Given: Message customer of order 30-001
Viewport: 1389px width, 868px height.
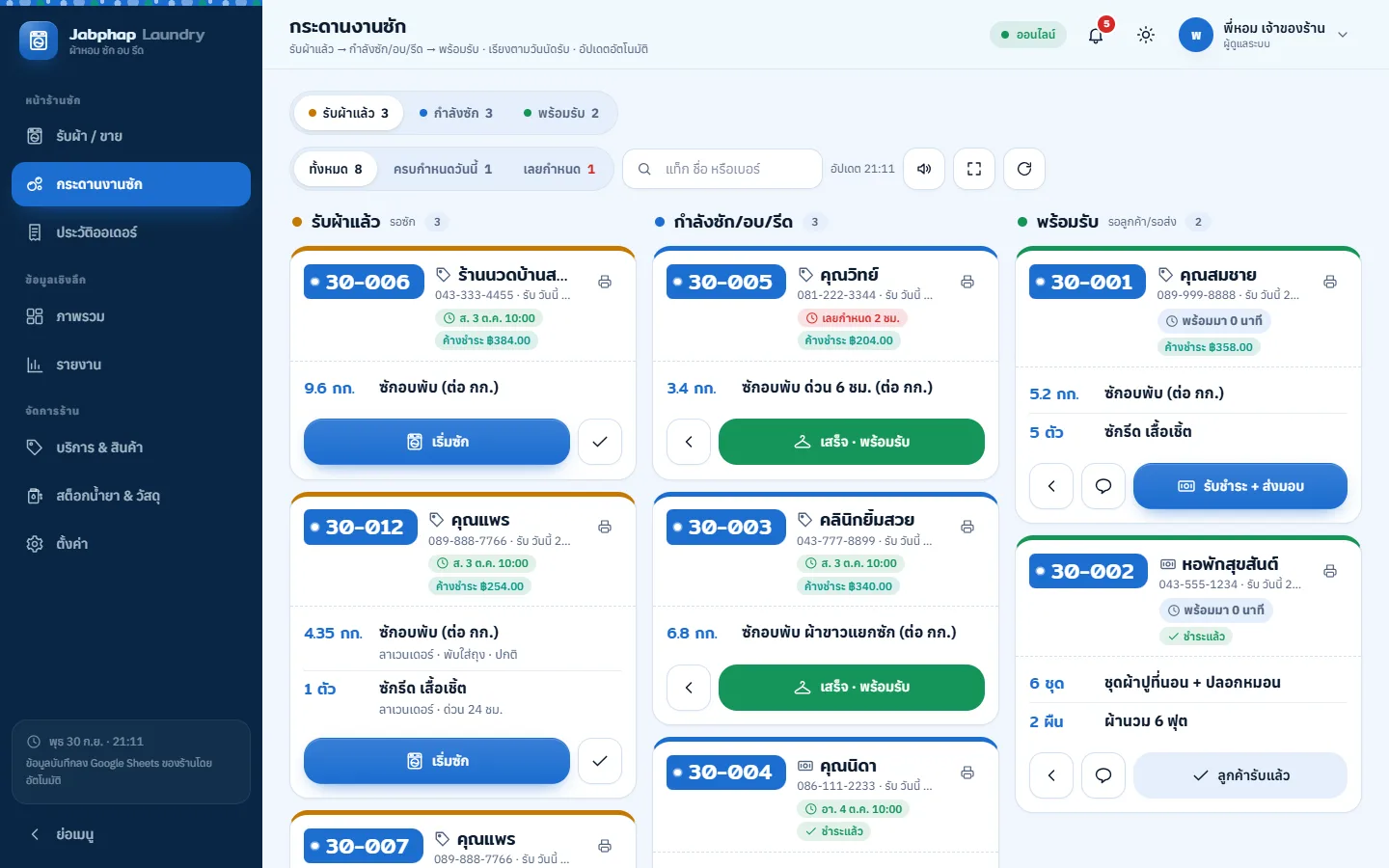Looking at the screenshot, I should pyautogui.click(x=1103, y=486).
